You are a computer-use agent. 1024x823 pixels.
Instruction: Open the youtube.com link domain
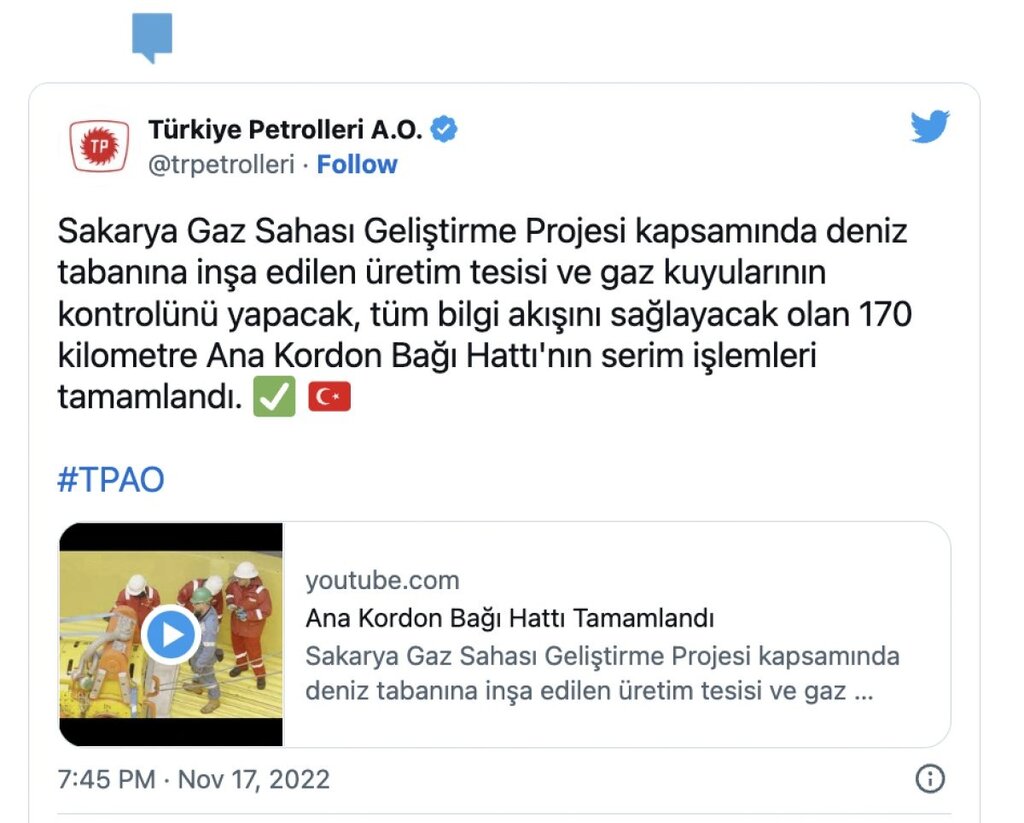click(x=383, y=580)
